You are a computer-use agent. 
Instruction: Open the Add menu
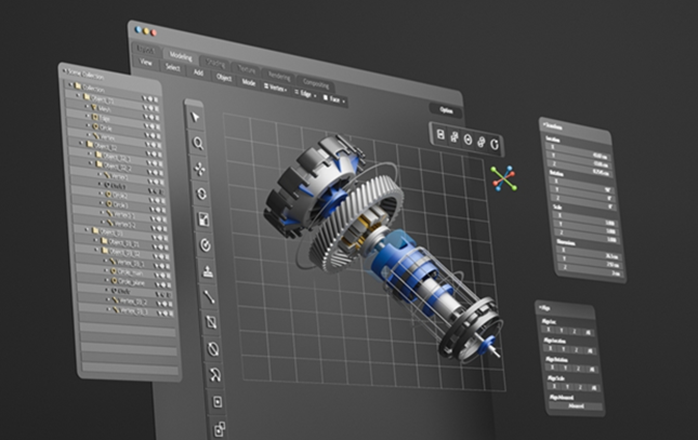[198, 73]
